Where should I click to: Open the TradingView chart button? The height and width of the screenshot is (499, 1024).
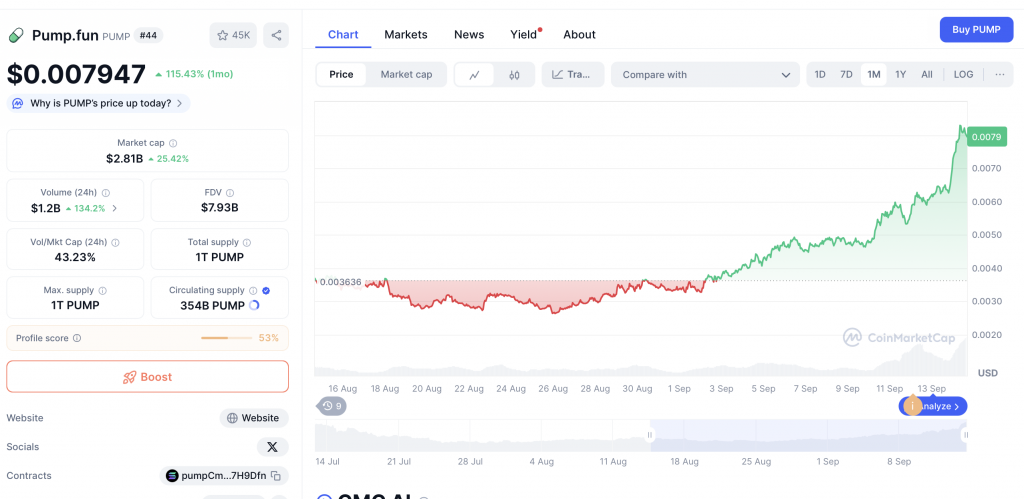pos(573,74)
